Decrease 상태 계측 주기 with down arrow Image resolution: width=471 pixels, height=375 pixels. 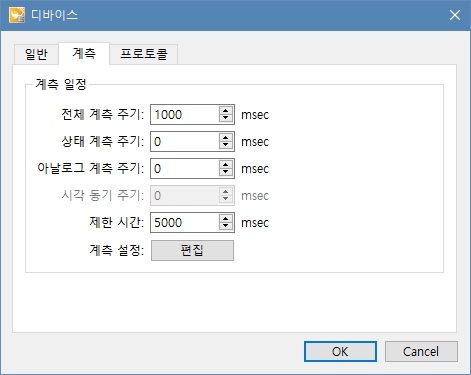(226, 145)
